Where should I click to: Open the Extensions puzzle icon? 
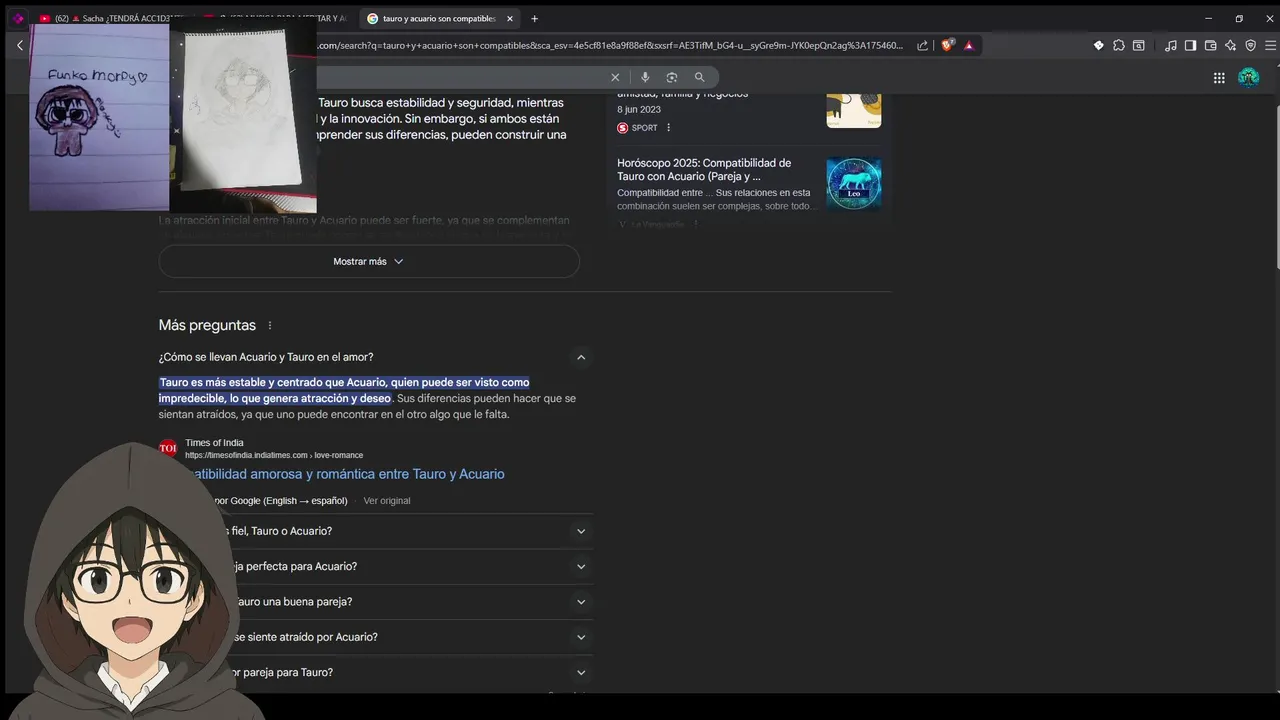tap(1118, 45)
